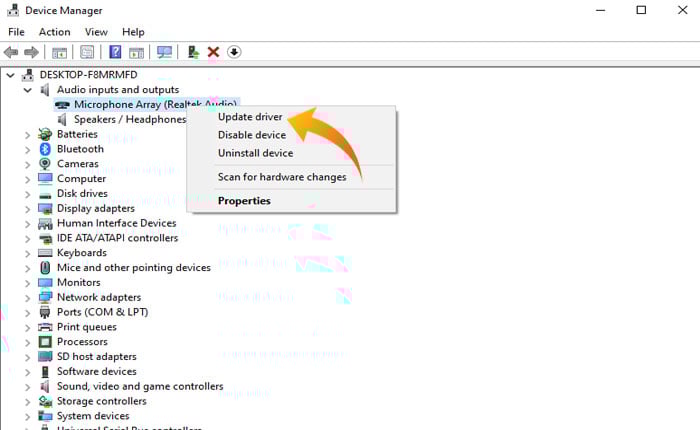Choose Update driver from the context menu

[250, 117]
